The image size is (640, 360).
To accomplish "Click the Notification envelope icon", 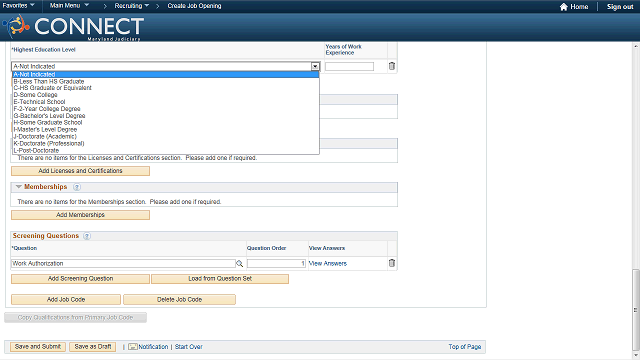I will (133, 347).
